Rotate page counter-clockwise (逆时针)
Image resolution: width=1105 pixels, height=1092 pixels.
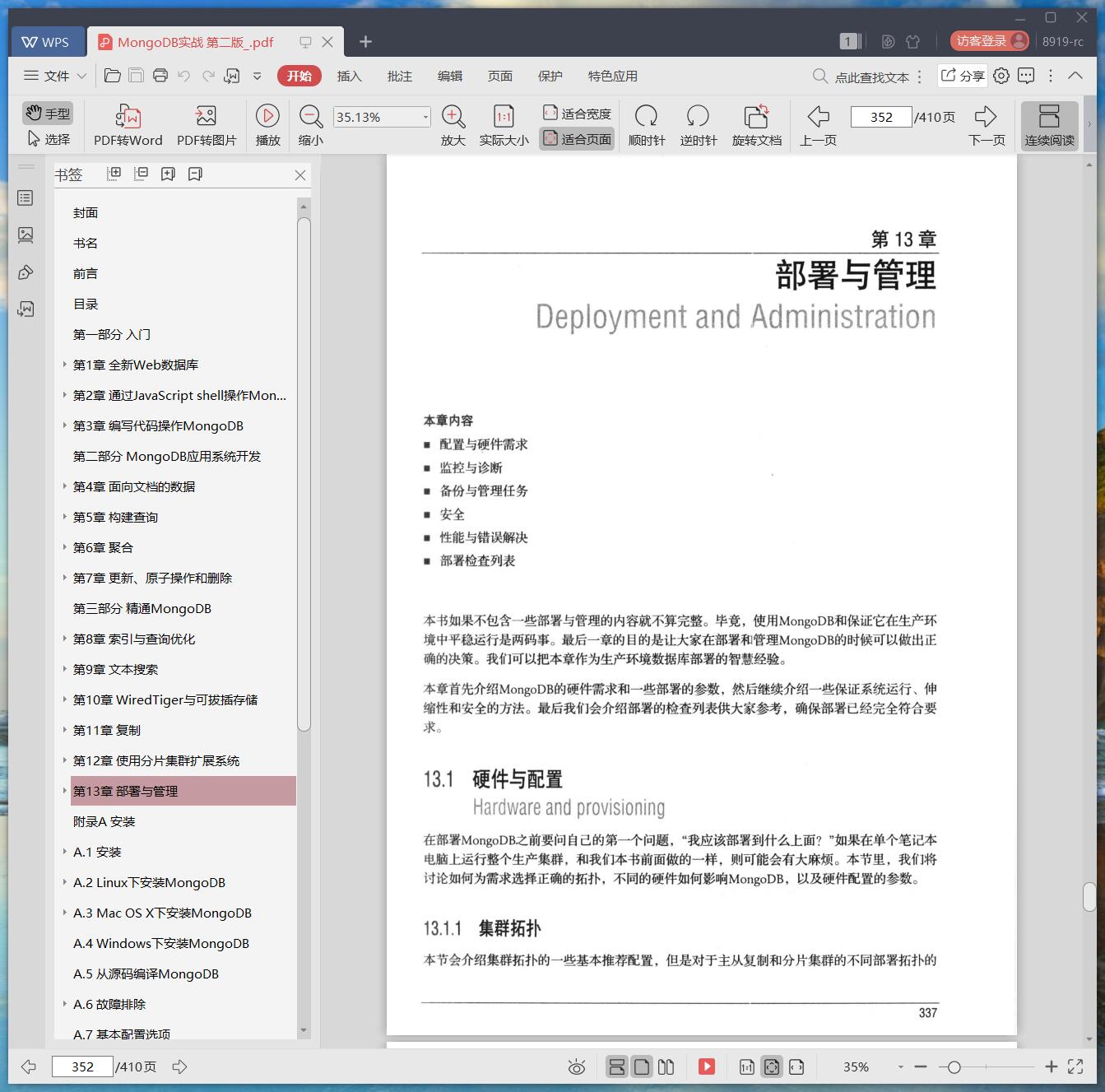(x=698, y=126)
